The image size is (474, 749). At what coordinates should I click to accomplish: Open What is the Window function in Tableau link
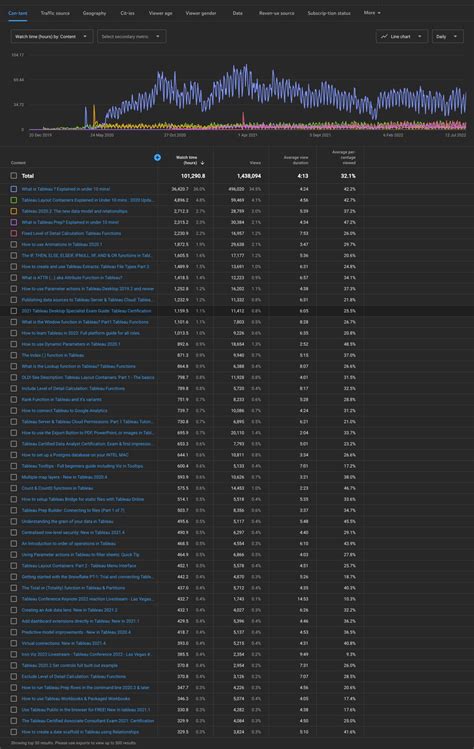85,322
